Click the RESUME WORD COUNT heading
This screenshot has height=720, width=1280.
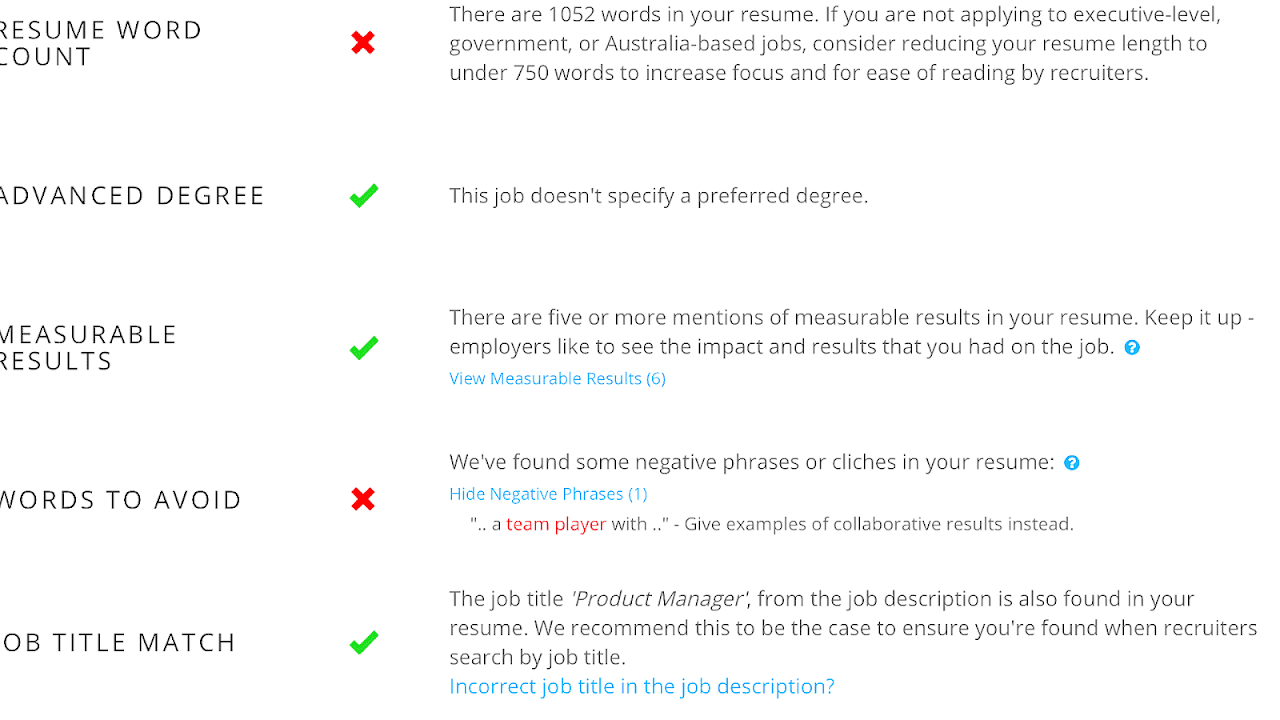[x=100, y=43]
